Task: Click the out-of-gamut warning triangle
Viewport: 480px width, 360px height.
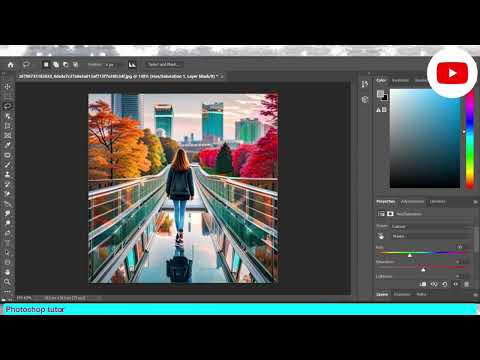Action: [379, 110]
